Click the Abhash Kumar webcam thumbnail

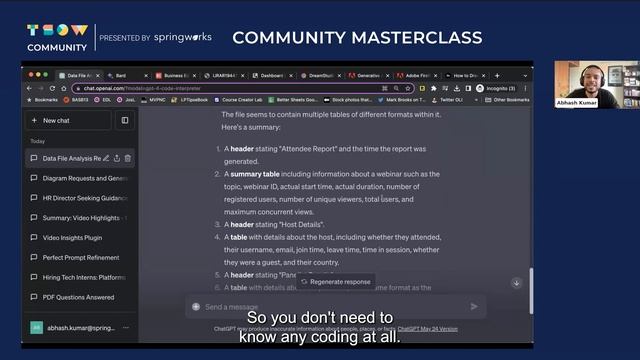pos(597,84)
